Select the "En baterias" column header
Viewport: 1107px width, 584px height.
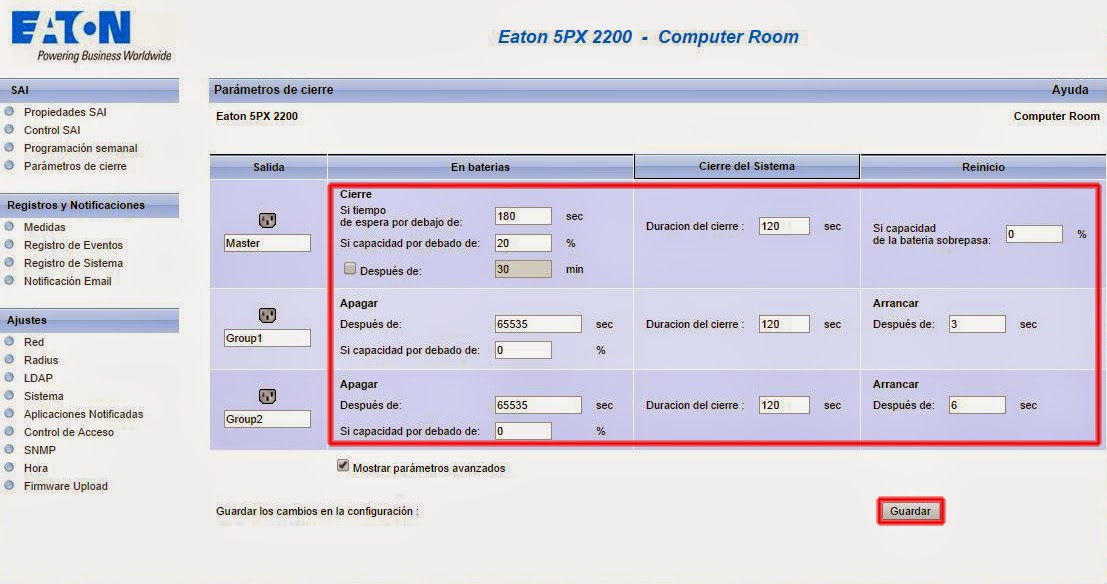point(481,166)
